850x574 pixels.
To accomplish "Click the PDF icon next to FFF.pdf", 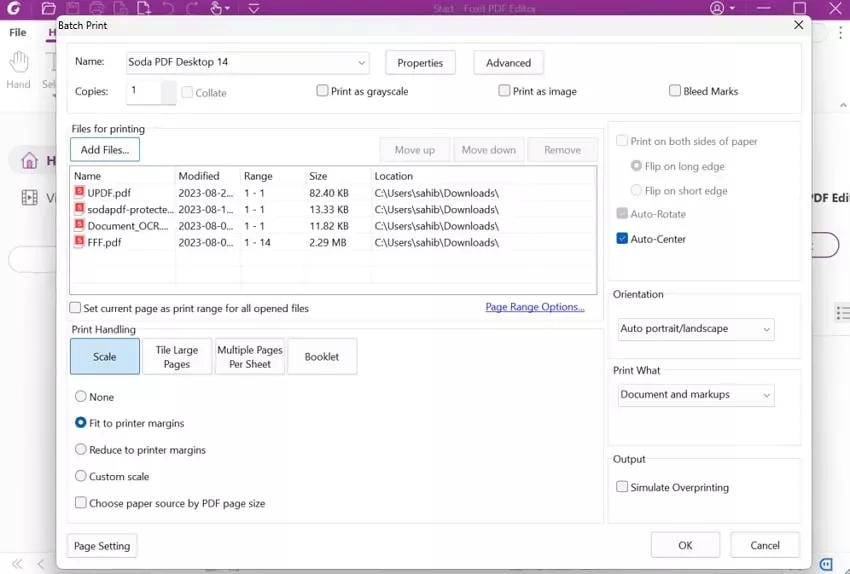I will (x=79, y=241).
